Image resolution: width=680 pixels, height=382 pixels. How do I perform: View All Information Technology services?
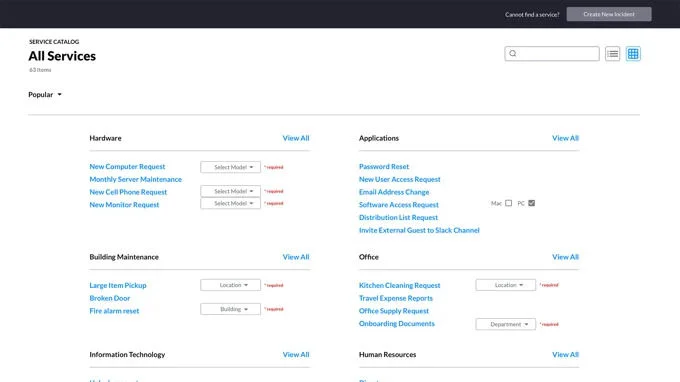(296, 354)
